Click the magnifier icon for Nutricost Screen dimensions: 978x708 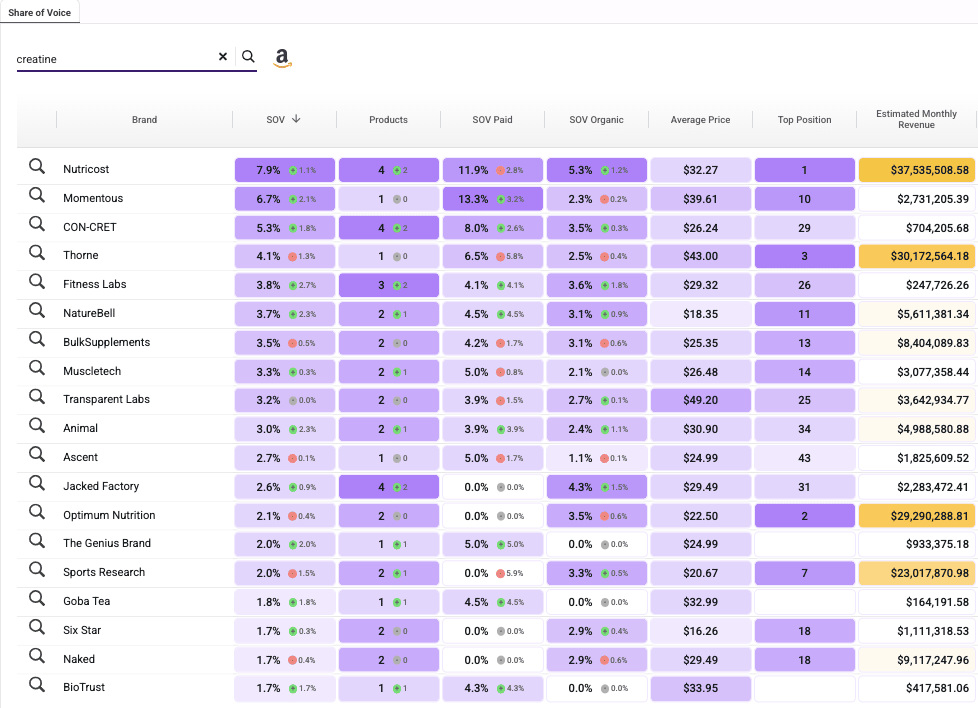point(37,167)
